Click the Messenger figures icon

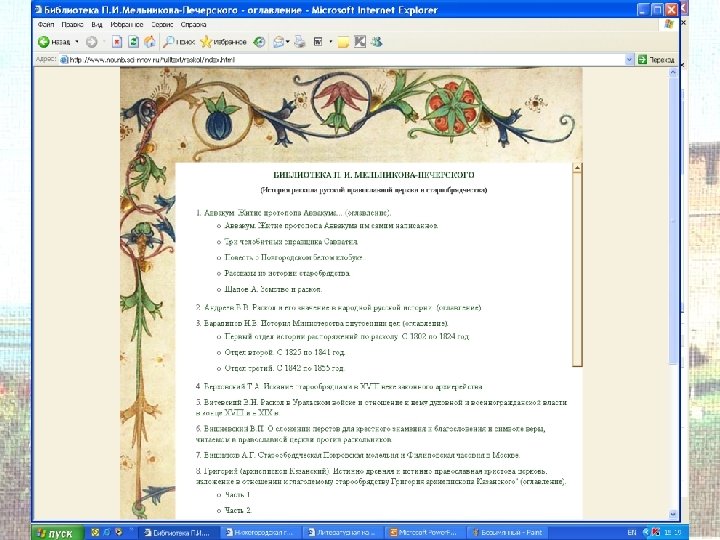click(377, 42)
